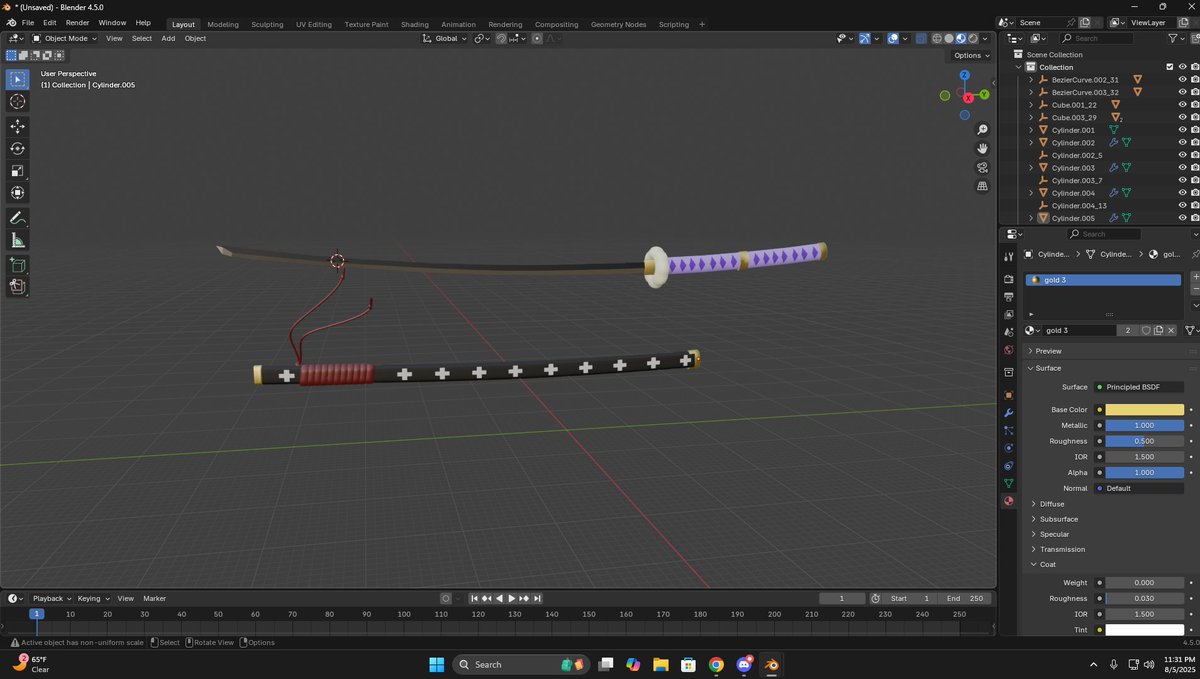The image size is (1200, 679).
Task: Switch to the Sculpting workspace tab
Action: tap(267, 24)
